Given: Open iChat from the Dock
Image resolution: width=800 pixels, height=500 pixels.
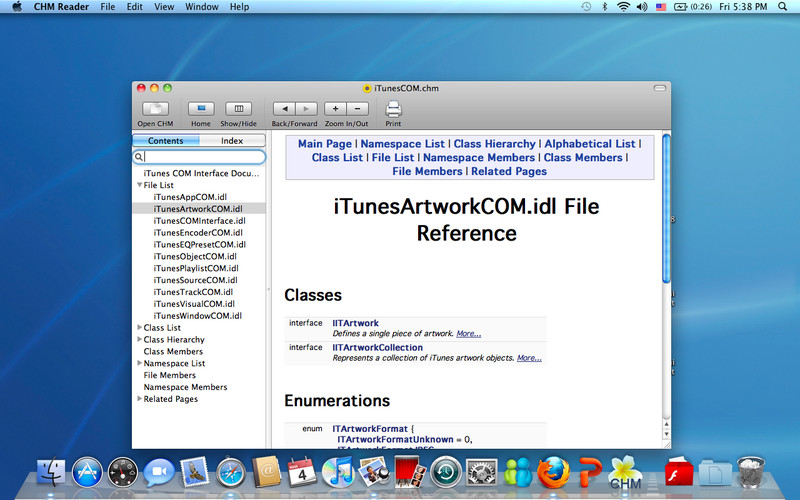Looking at the screenshot, I should click(159, 472).
